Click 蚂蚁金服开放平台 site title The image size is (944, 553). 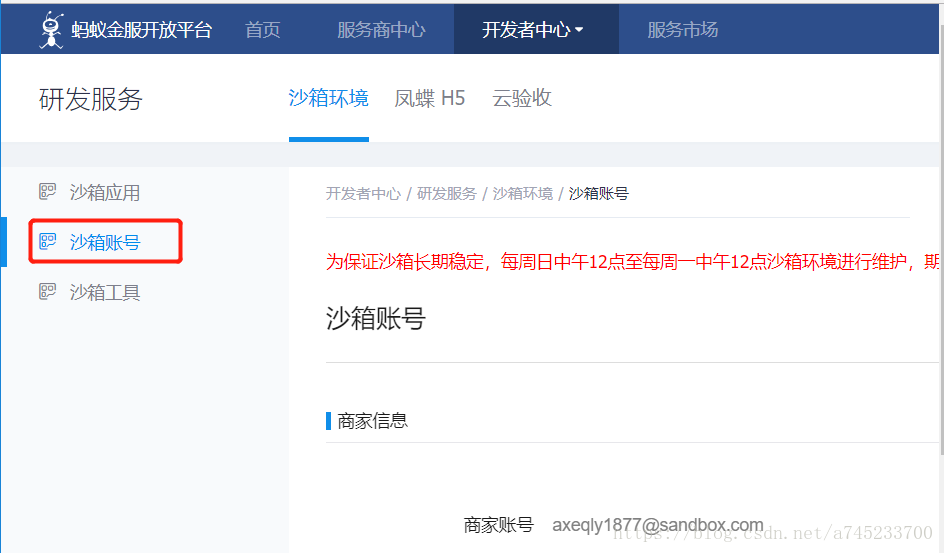coord(141,29)
